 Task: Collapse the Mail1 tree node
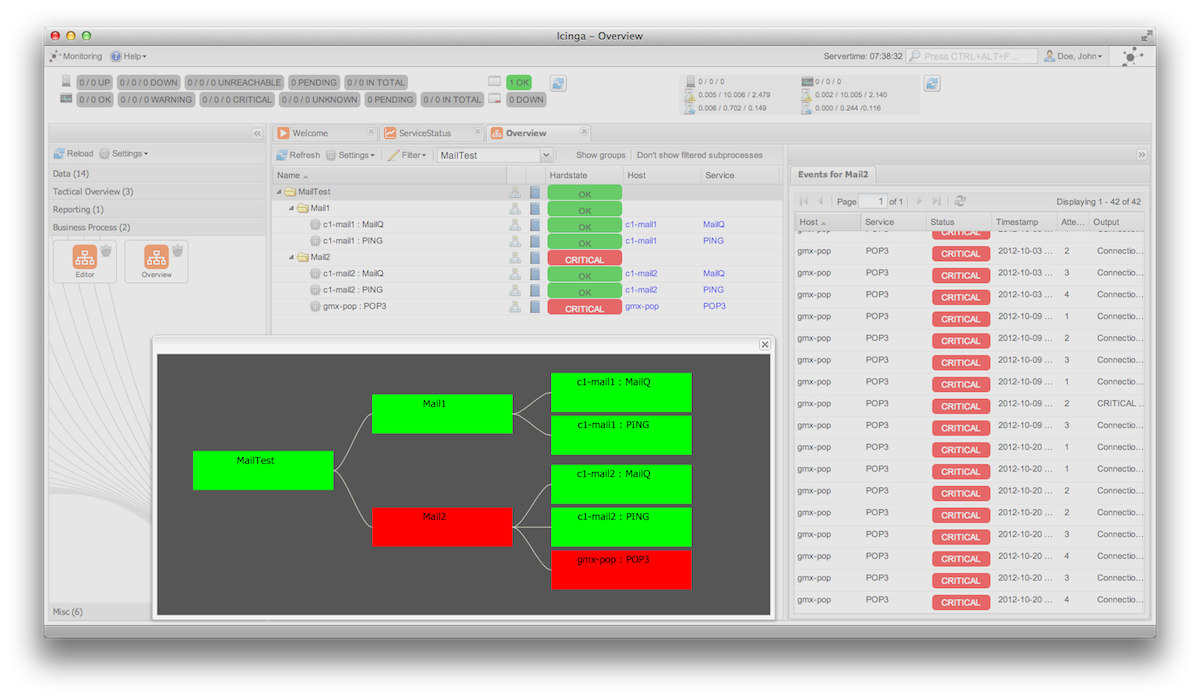[294, 208]
